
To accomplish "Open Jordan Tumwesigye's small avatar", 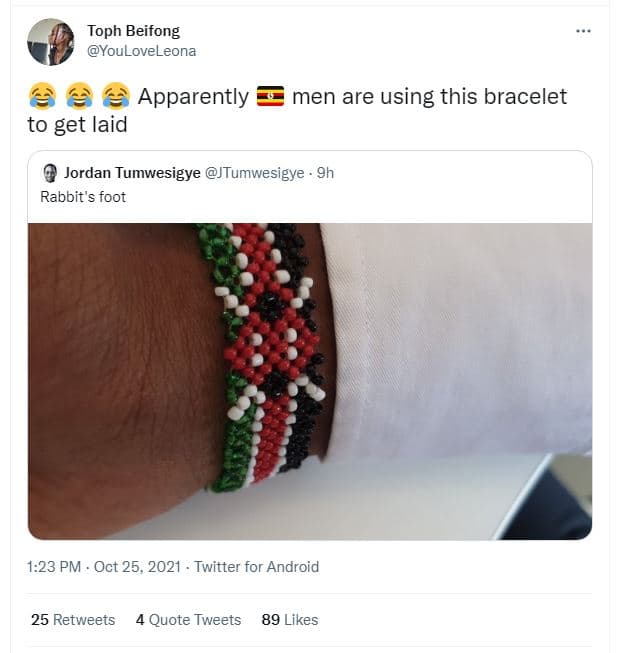I will click(x=49, y=173).
